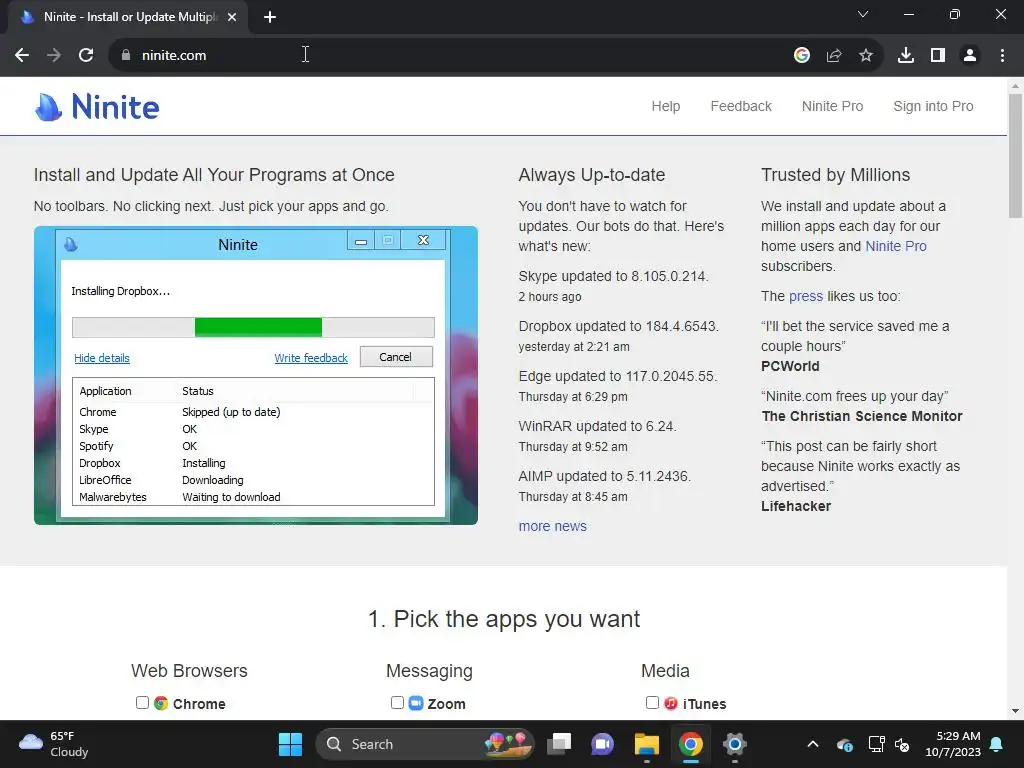The width and height of the screenshot is (1024, 768).
Task: Click 'AIMP updated to 5.11.2436.' text
Action: click(x=605, y=476)
